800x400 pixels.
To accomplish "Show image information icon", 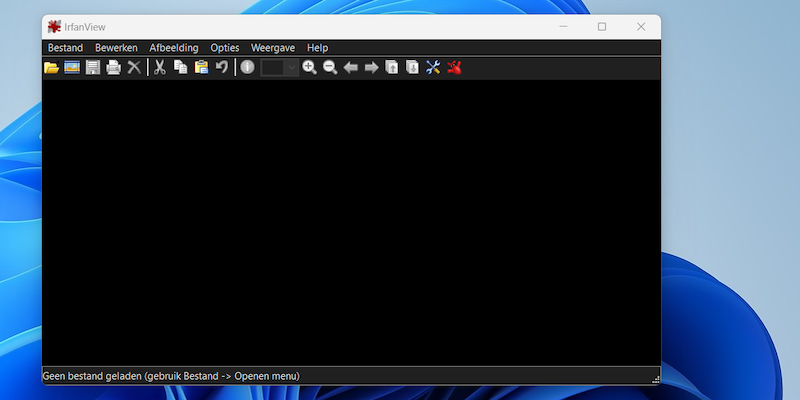I will [247, 68].
